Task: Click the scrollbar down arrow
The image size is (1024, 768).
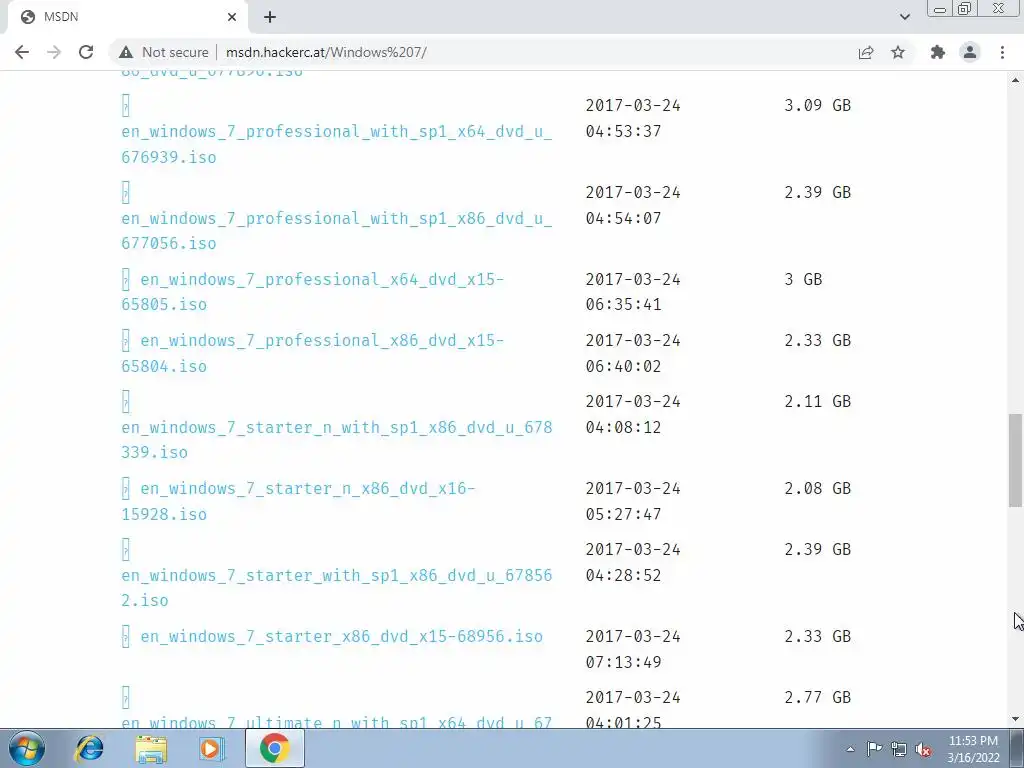Action: [x=1015, y=720]
